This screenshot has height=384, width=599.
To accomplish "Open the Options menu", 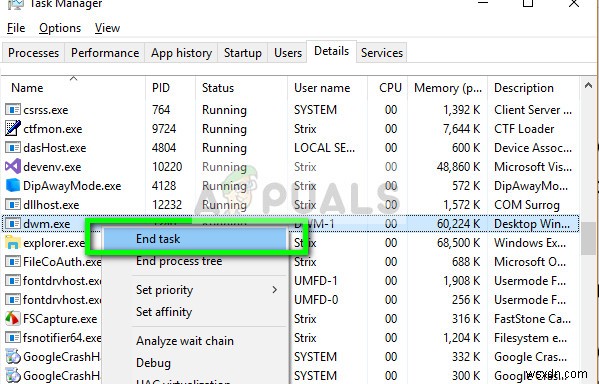I will coord(60,28).
